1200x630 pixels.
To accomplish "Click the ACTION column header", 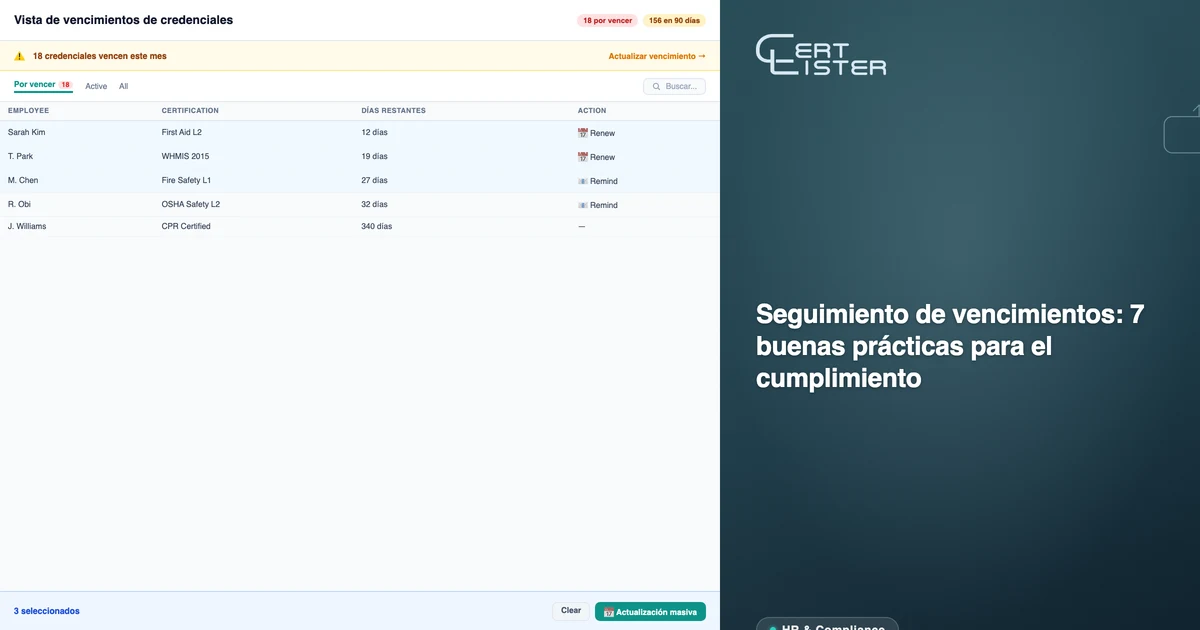I will pyautogui.click(x=592, y=111).
